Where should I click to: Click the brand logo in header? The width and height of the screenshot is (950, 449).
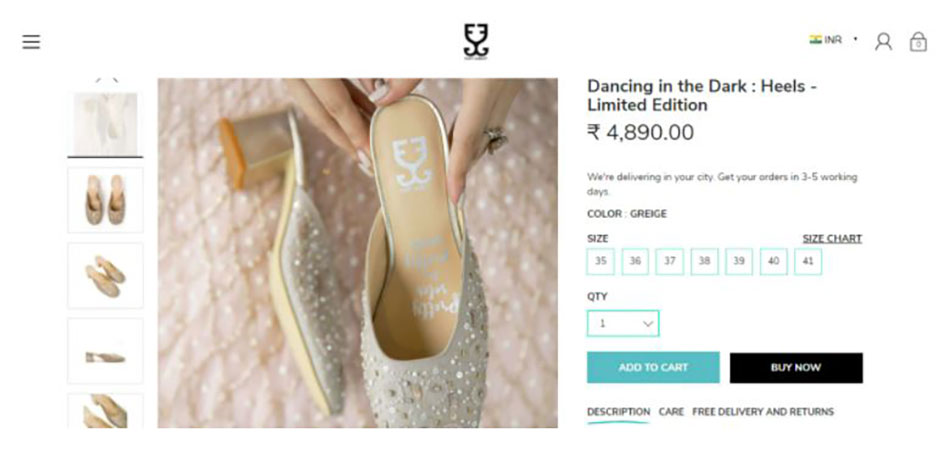476,41
